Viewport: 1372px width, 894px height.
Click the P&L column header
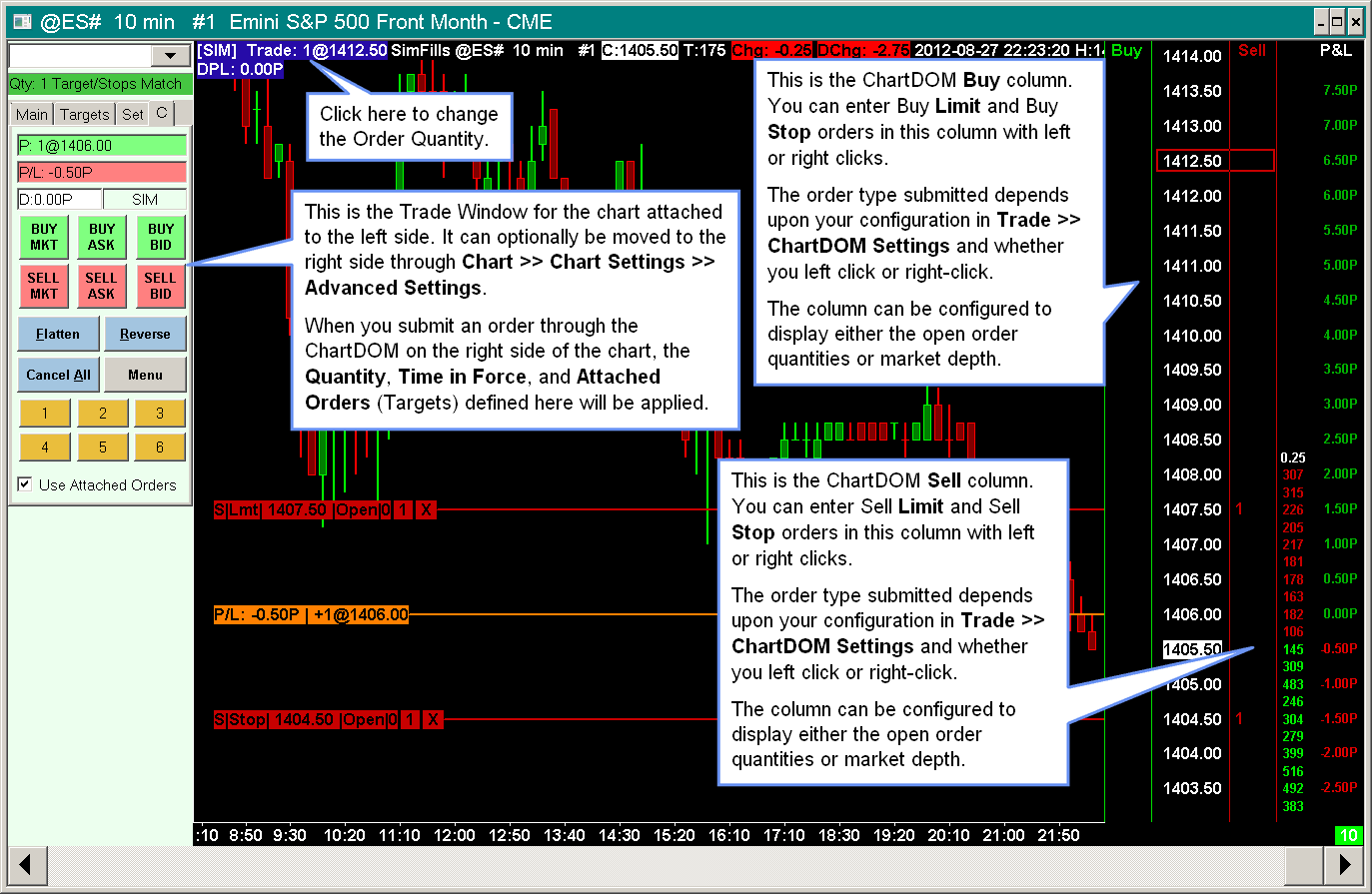pos(1335,50)
